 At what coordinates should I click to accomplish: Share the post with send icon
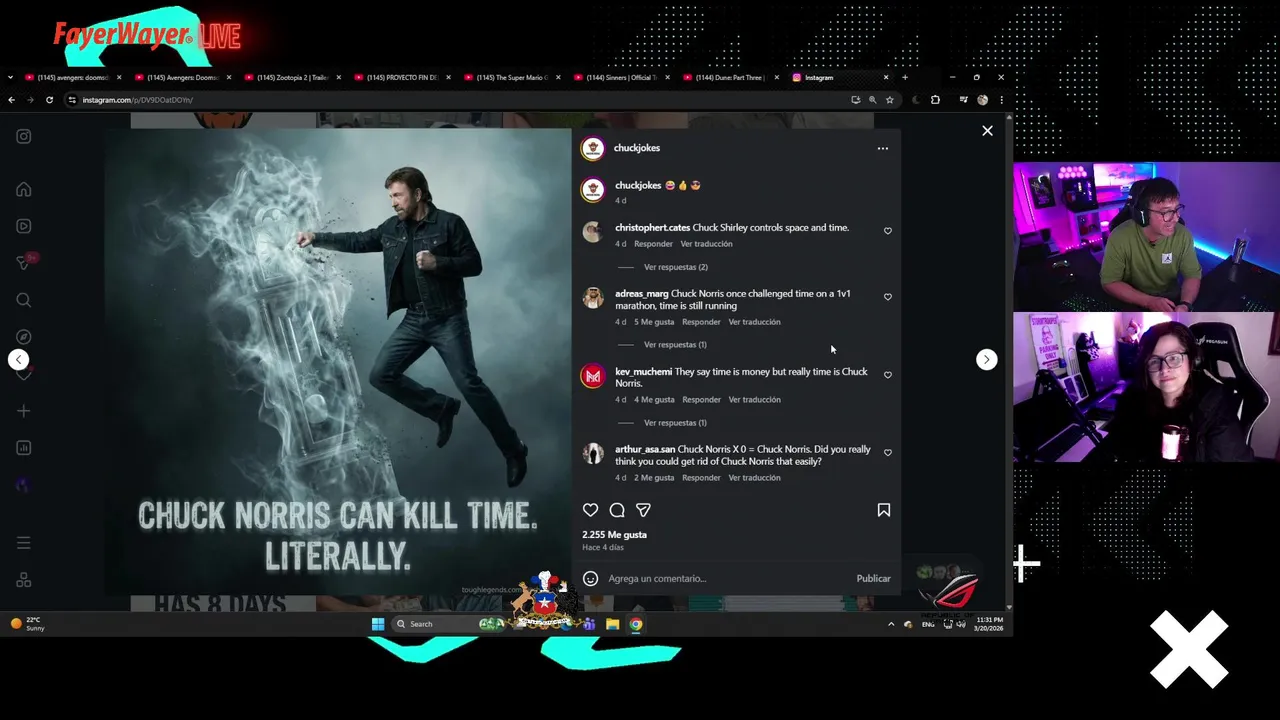[x=643, y=510]
